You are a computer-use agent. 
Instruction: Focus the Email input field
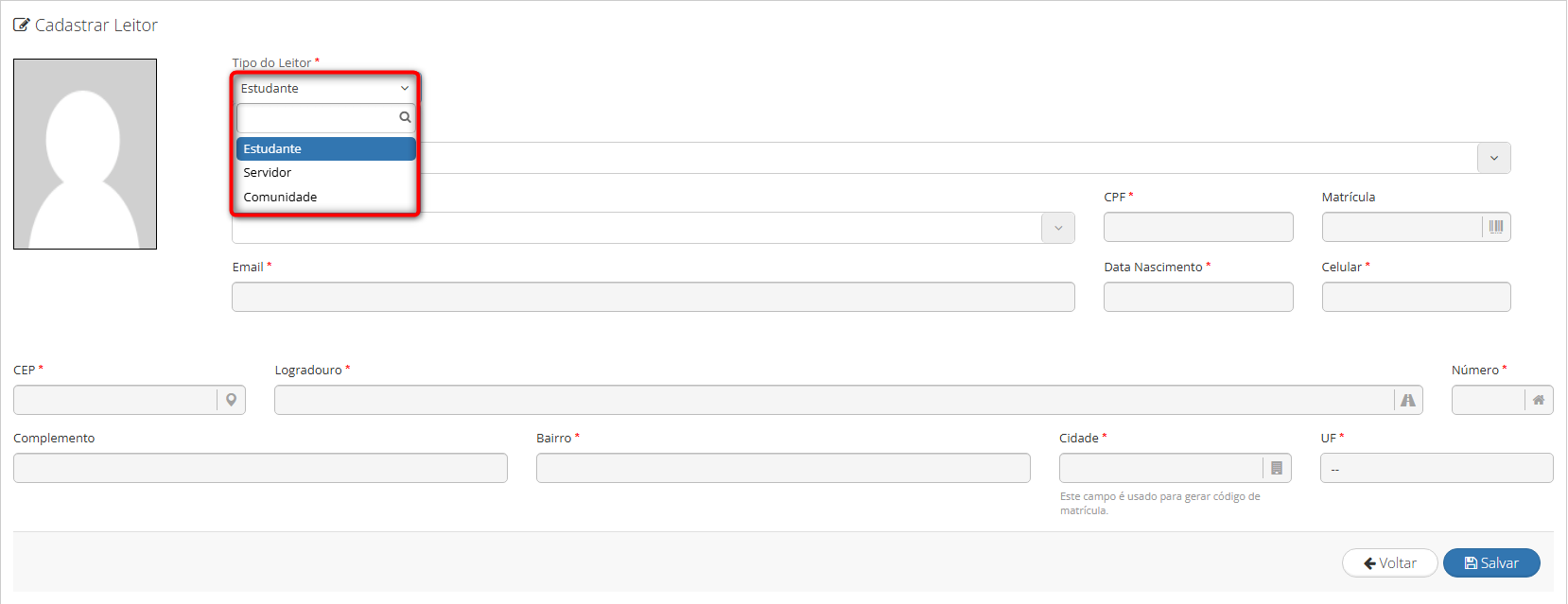click(x=653, y=297)
